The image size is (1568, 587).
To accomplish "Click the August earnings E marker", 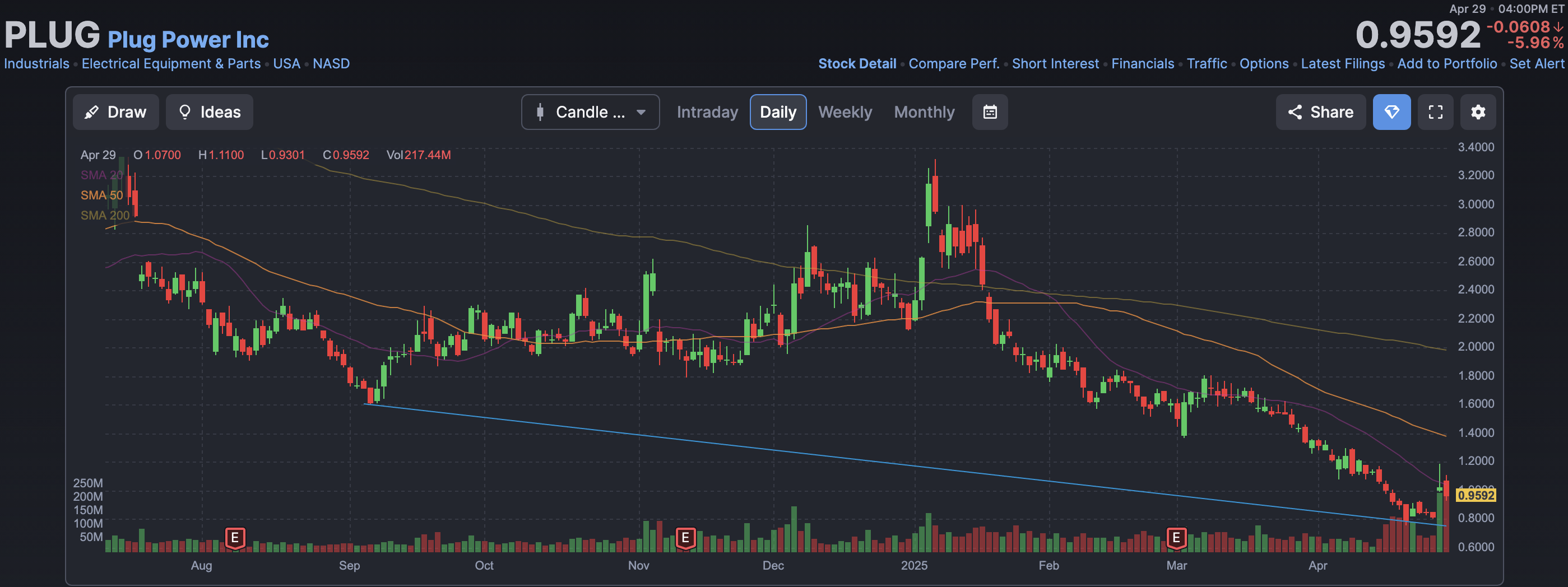I will click(235, 538).
